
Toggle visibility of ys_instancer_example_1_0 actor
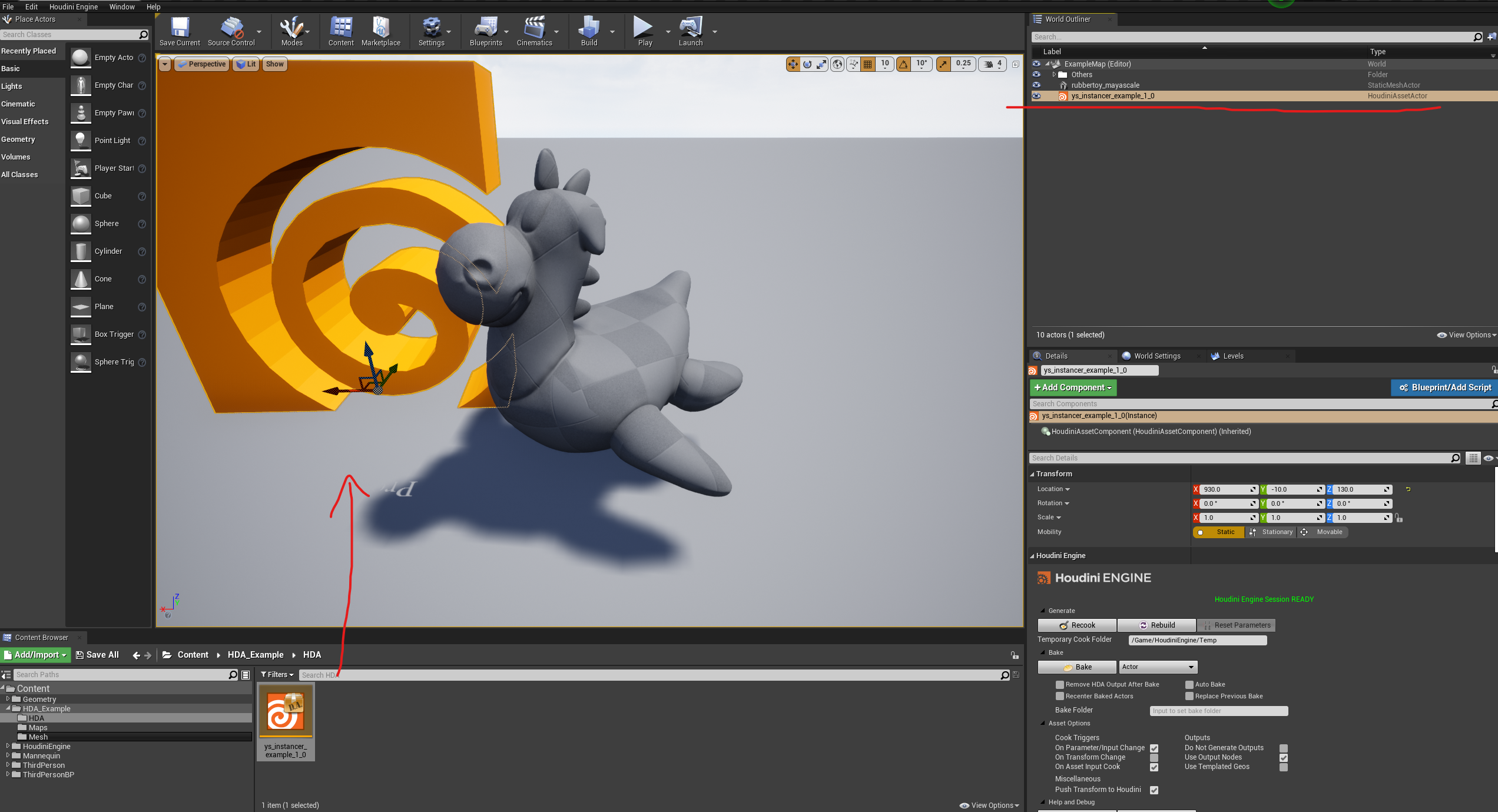tap(1036, 96)
